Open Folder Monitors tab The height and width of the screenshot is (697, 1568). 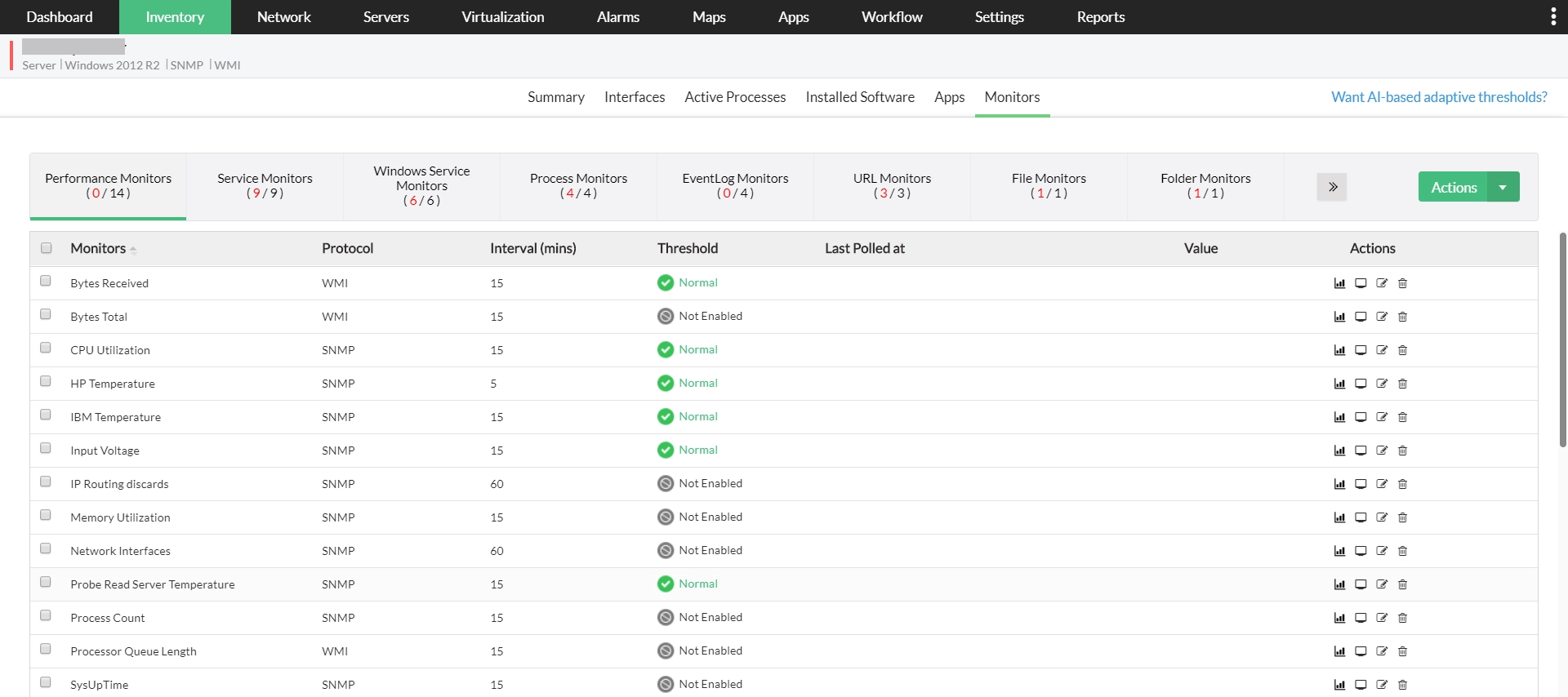(1205, 186)
